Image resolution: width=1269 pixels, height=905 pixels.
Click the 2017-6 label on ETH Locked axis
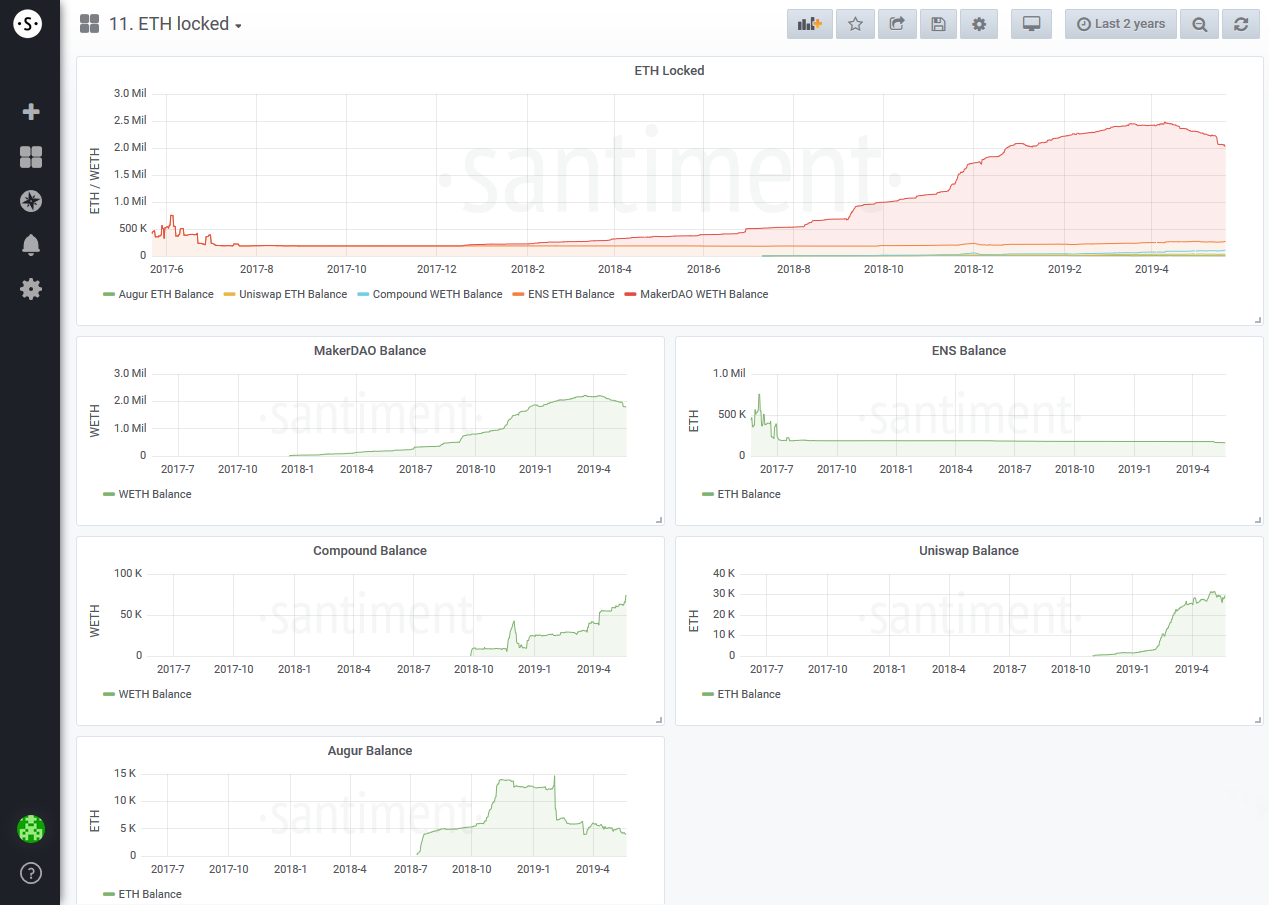pos(167,269)
